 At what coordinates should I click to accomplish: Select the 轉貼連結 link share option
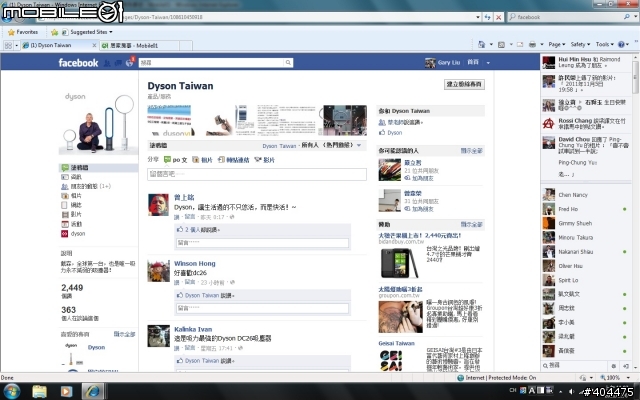click(233, 160)
